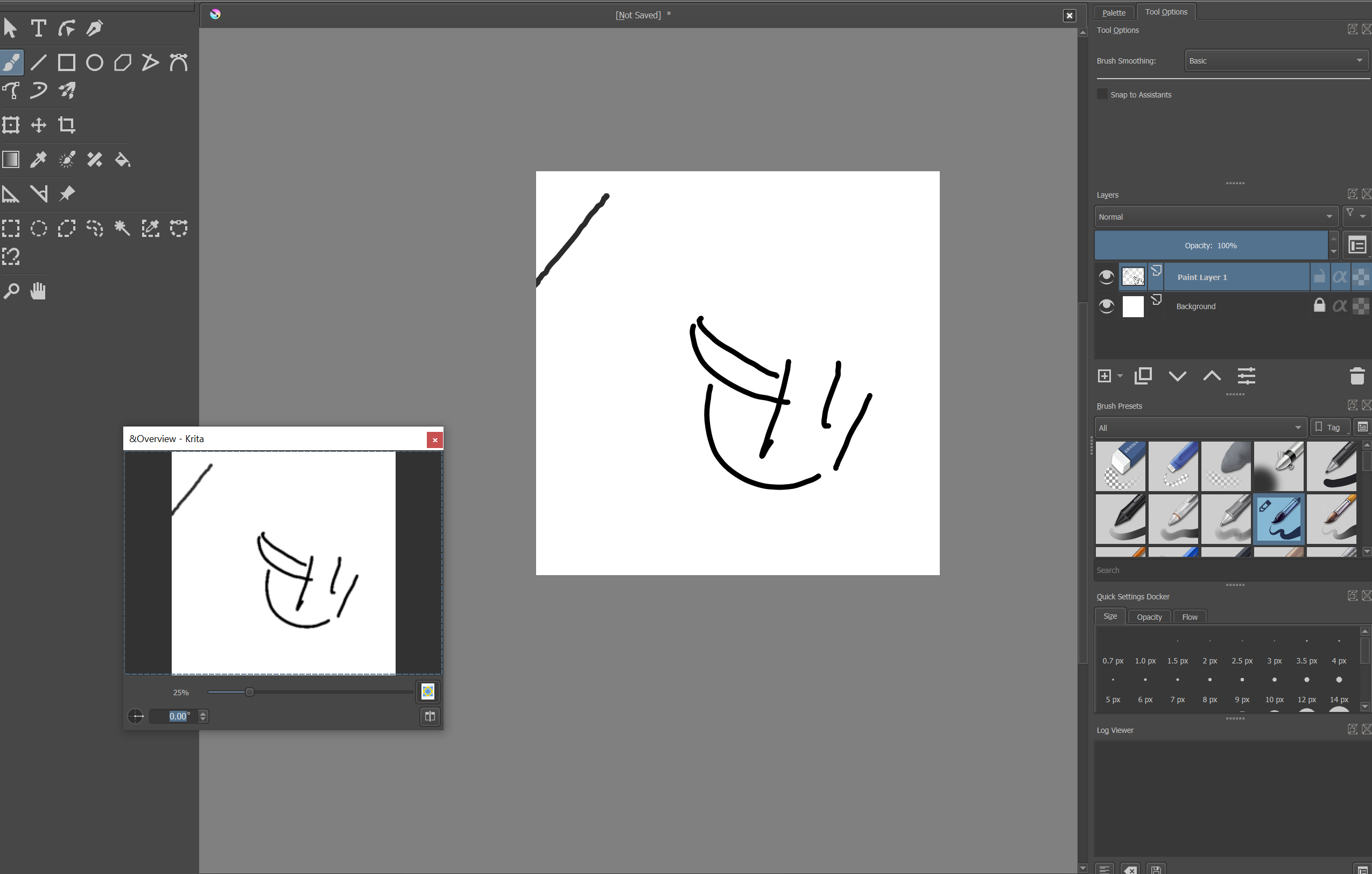Open the Flow tab in Quick Settings

(x=1189, y=617)
